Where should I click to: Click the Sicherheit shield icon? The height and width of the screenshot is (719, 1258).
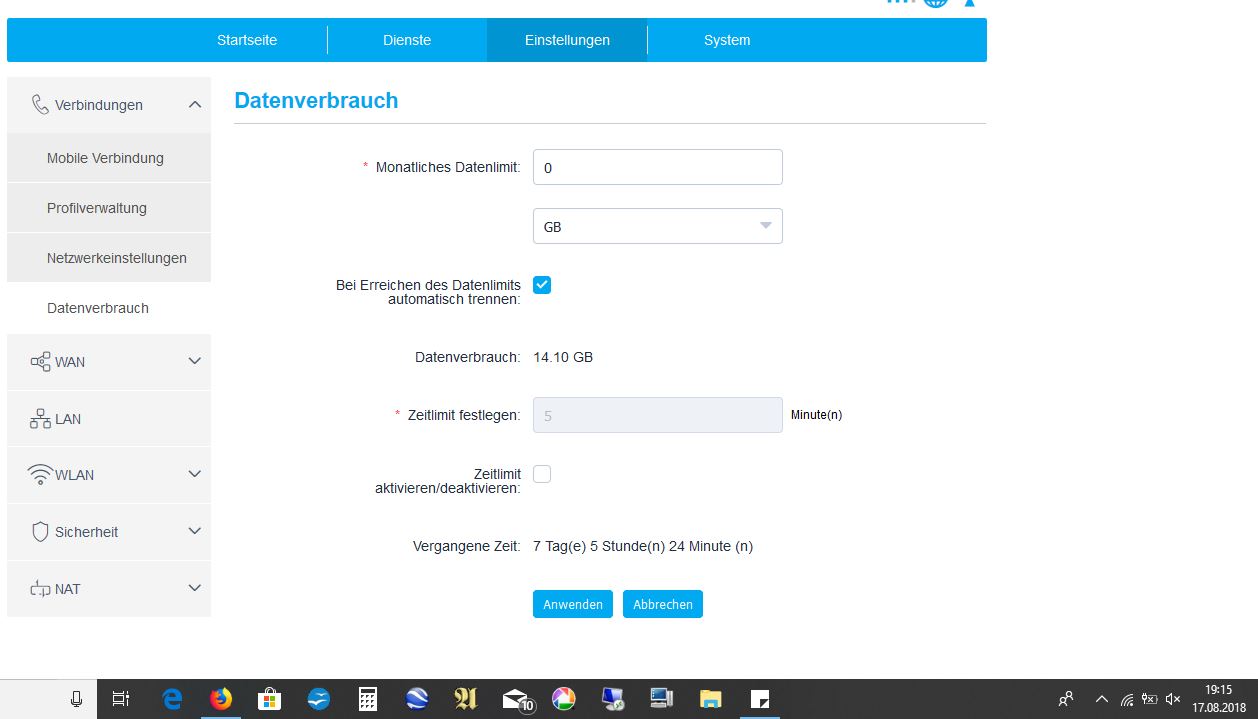click(x=40, y=532)
